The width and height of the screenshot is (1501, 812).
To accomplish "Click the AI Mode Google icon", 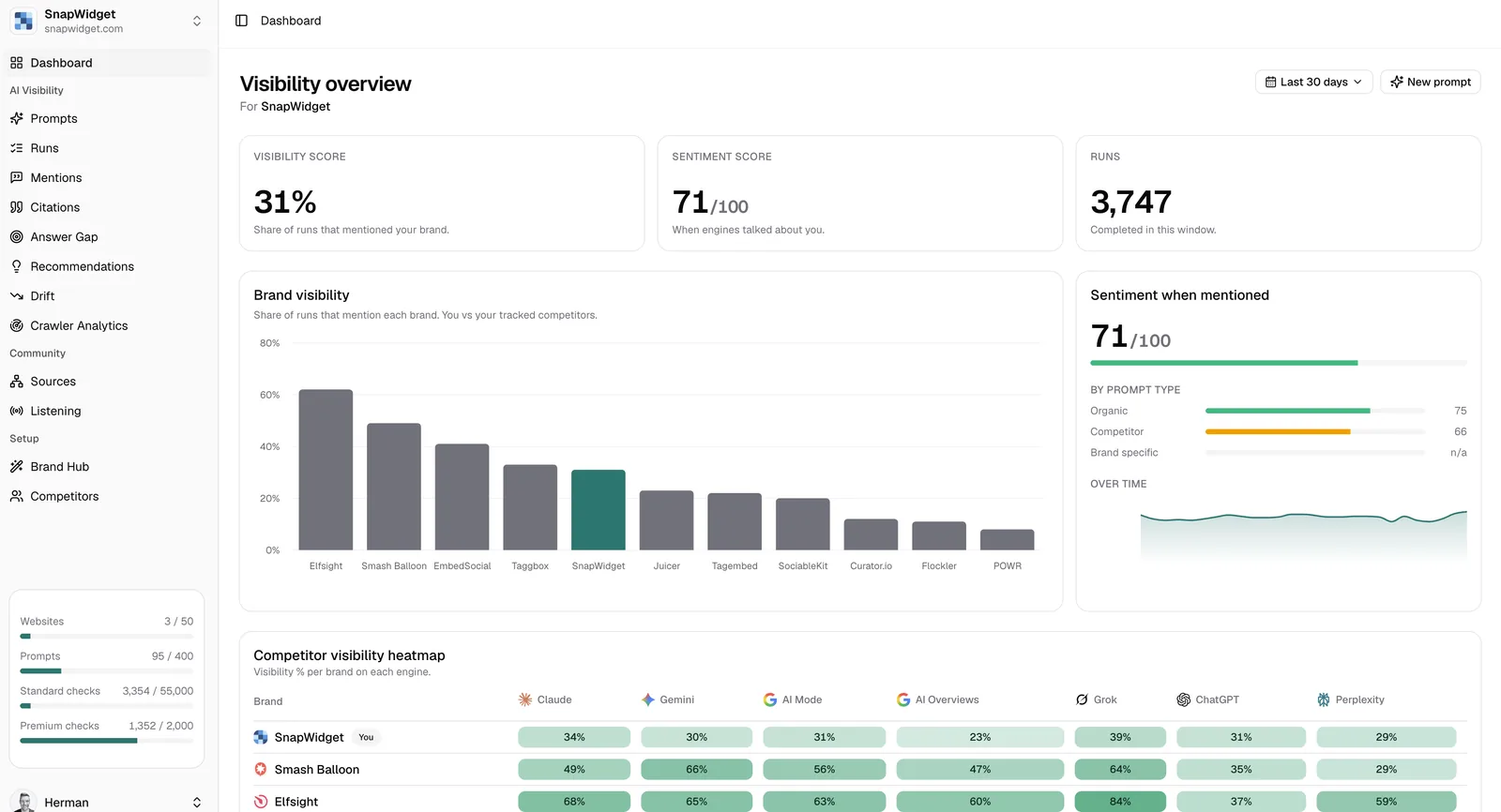I will [770, 699].
